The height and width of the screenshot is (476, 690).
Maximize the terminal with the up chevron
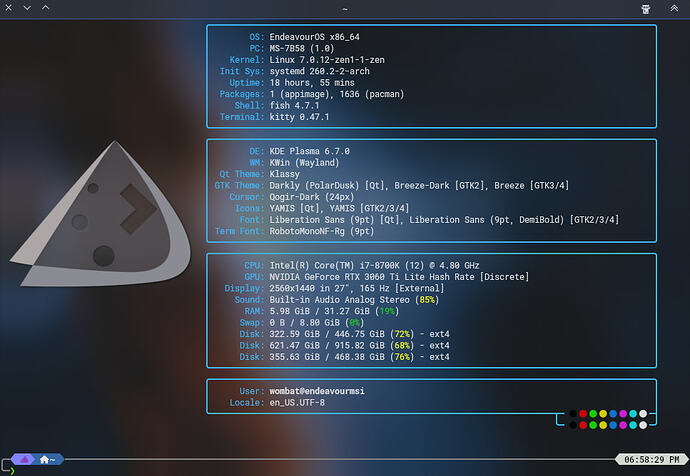(45, 7)
